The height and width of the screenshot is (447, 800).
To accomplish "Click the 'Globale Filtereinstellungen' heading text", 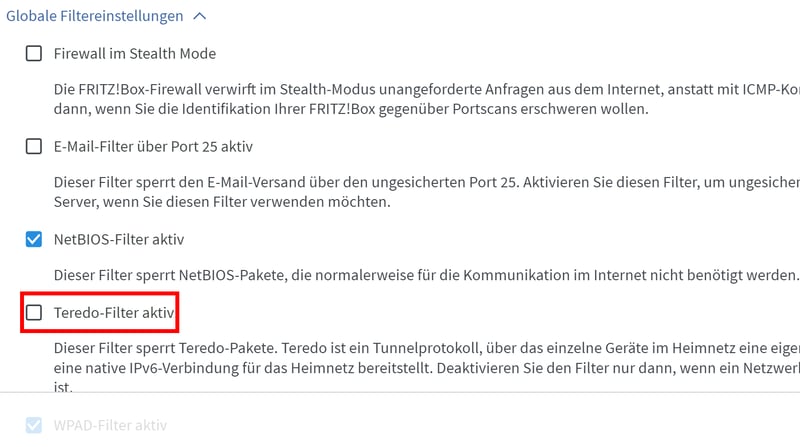I will pos(95,16).
